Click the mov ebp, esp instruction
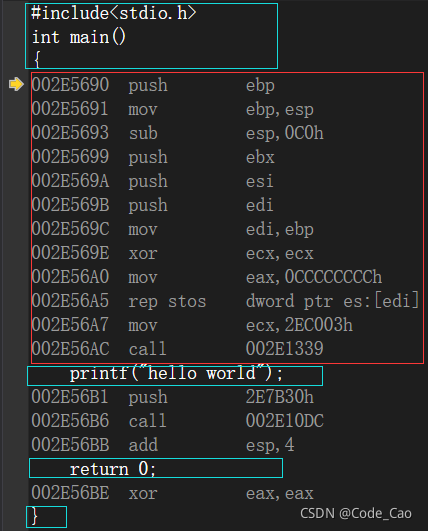This screenshot has width=428, height=531. [173, 109]
